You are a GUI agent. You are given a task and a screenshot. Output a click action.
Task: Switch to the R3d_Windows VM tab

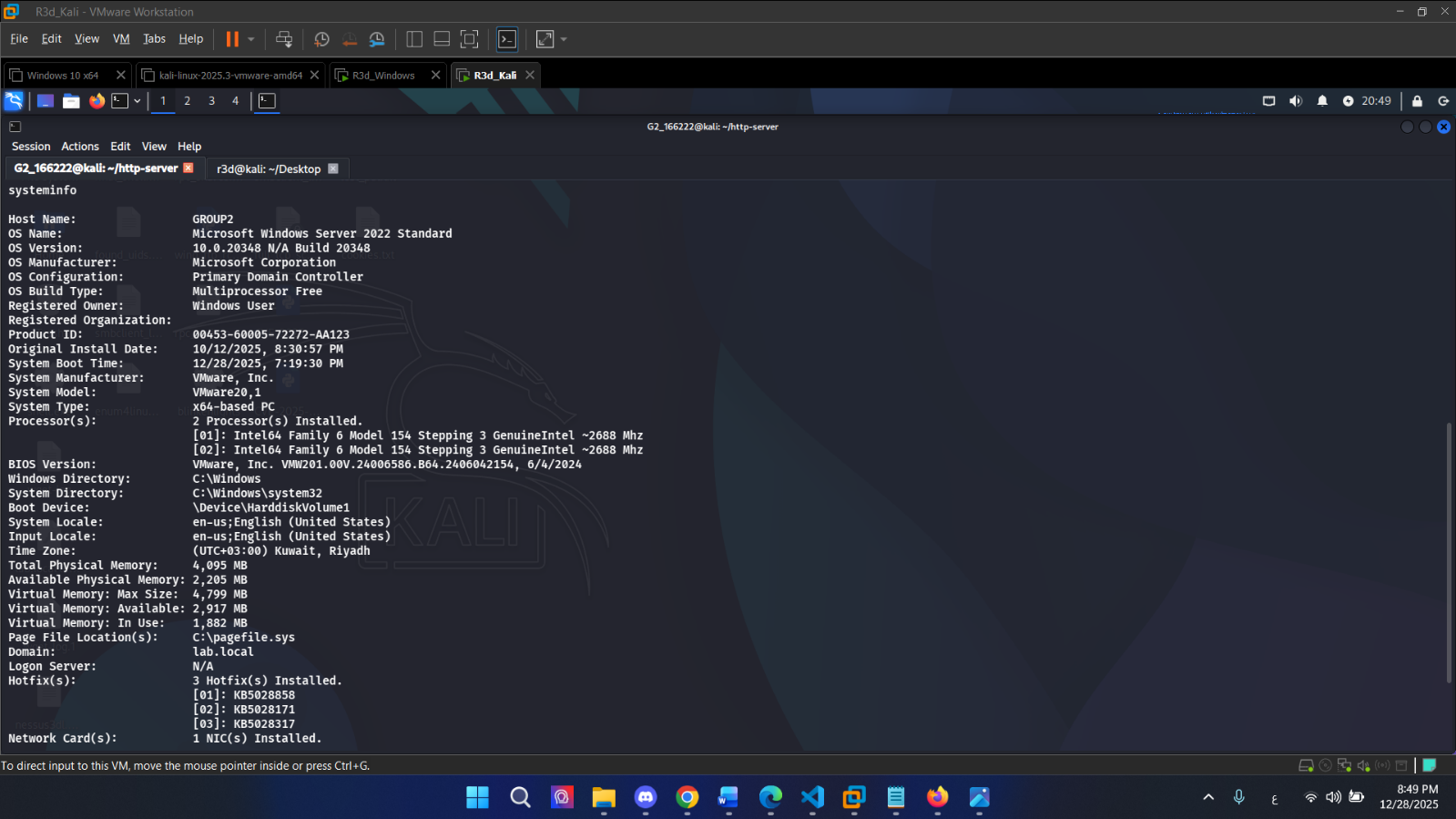[x=383, y=76]
